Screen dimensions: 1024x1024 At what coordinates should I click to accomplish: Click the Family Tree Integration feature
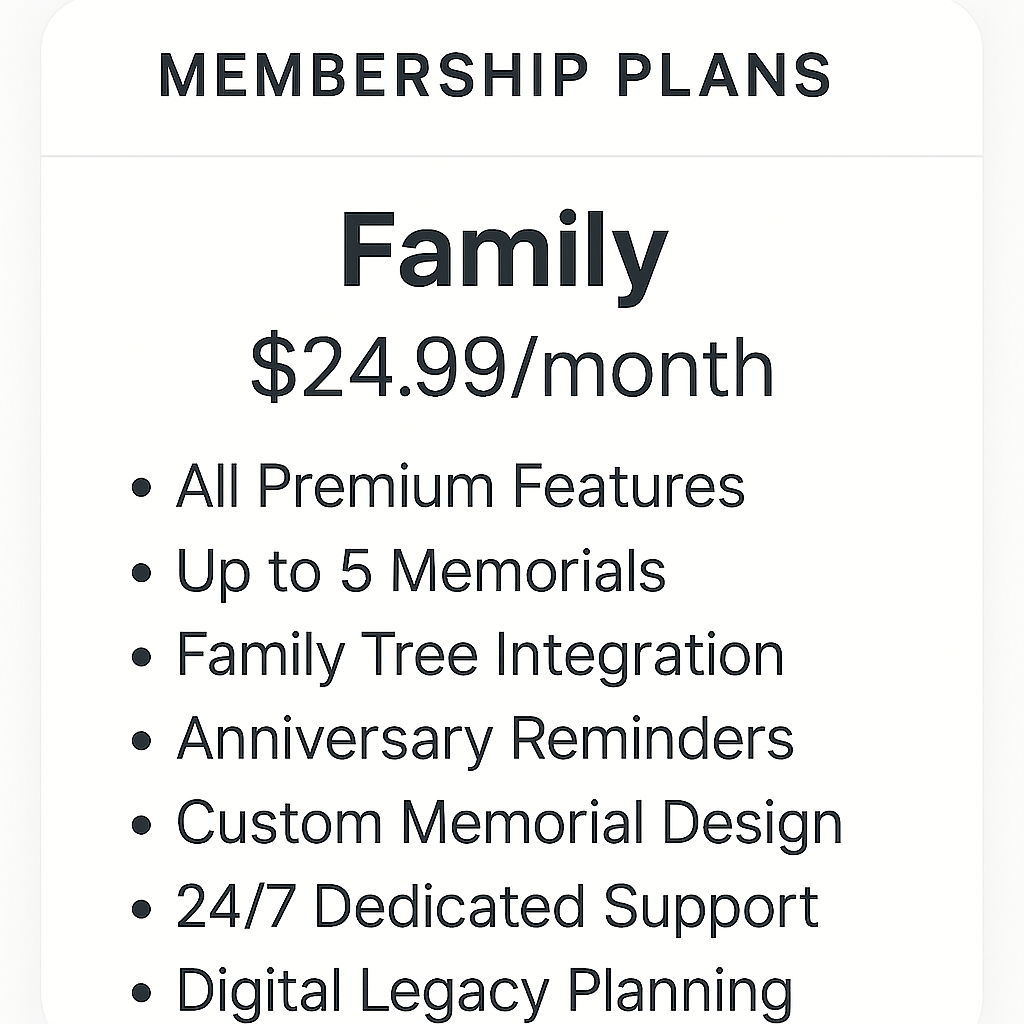480,655
